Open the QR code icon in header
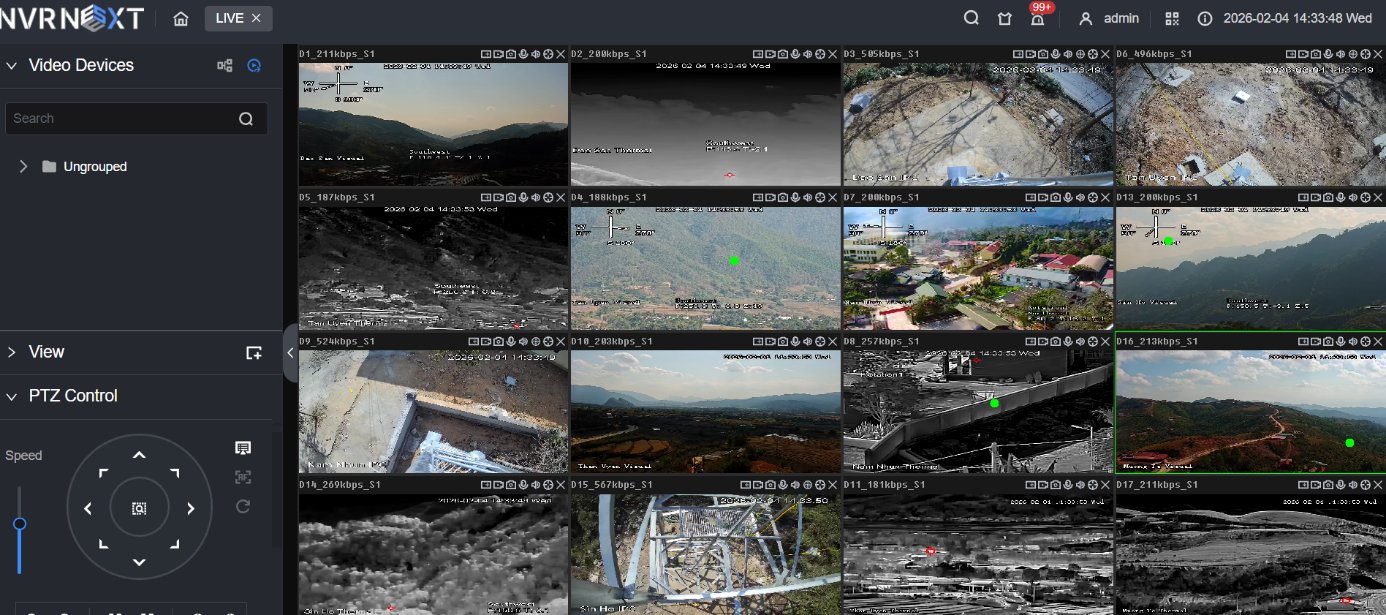 (1172, 19)
